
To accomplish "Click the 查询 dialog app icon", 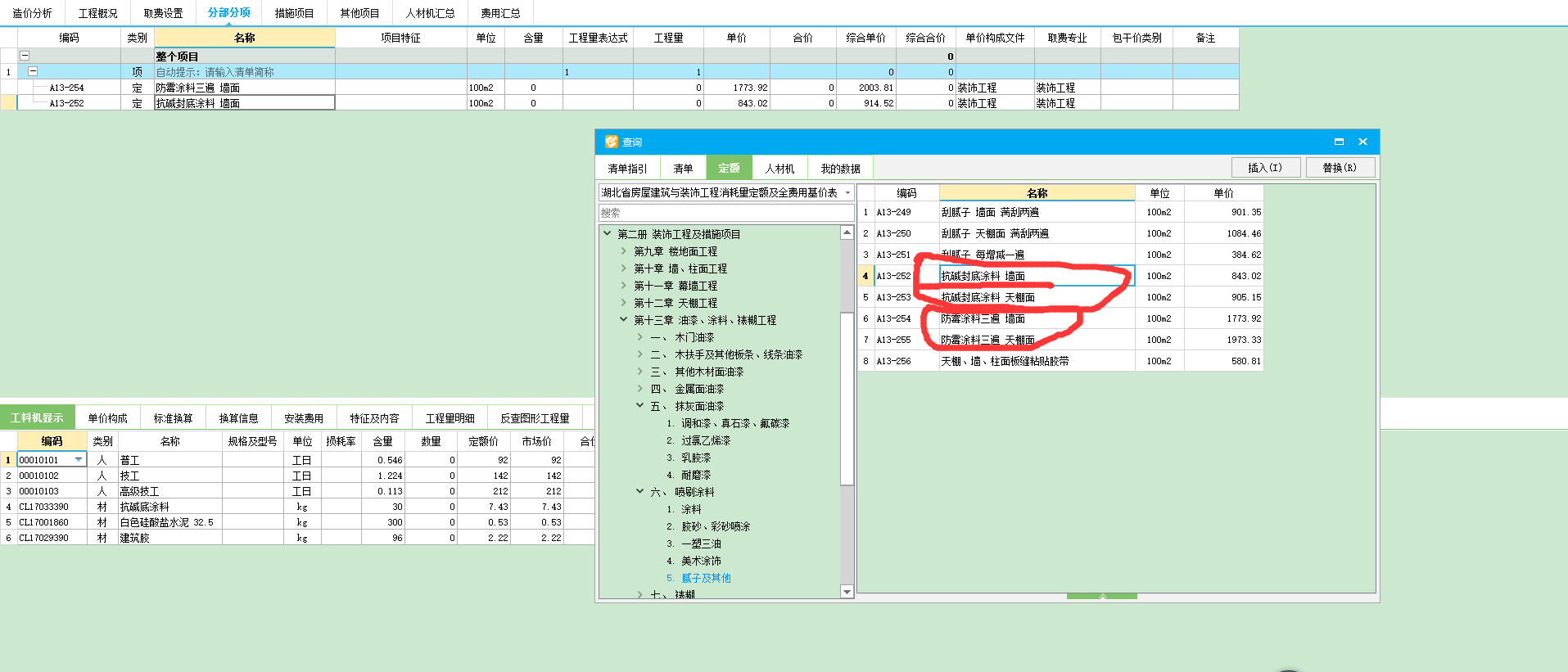I will (x=611, y=142).
